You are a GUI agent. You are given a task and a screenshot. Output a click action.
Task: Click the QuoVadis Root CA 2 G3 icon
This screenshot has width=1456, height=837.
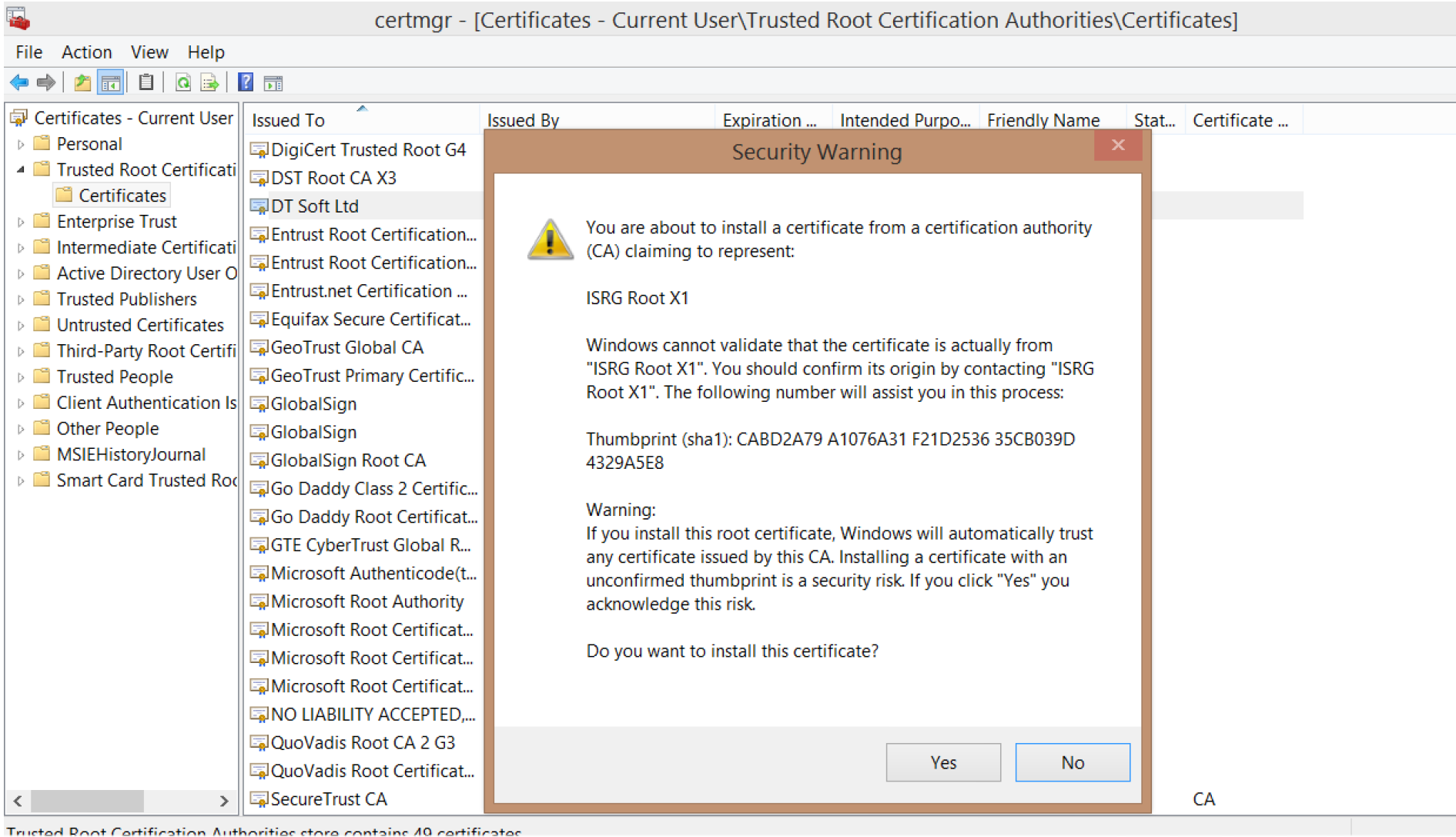259,743
